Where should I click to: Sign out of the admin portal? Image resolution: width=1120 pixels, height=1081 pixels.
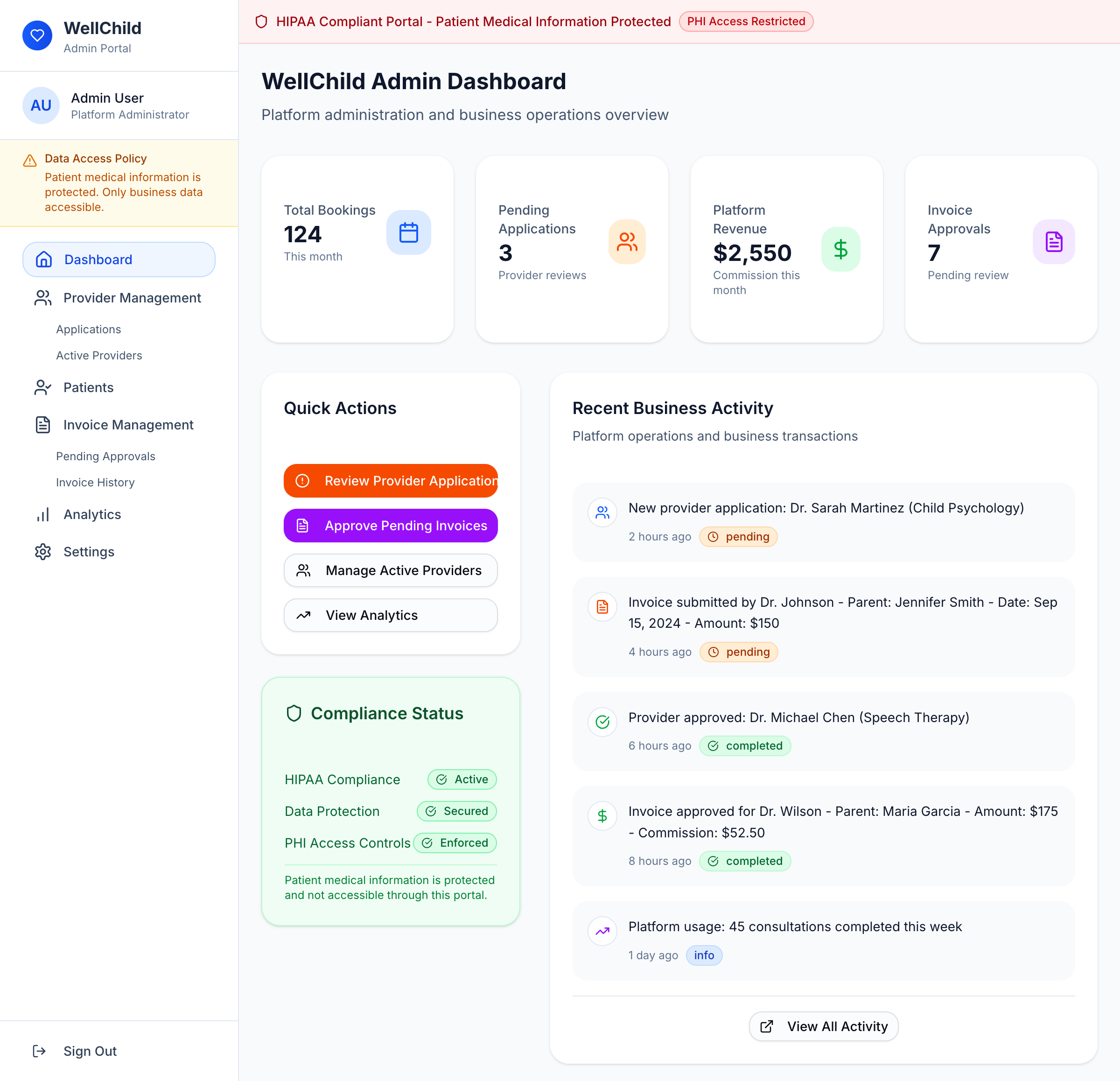pos(89,1051)
